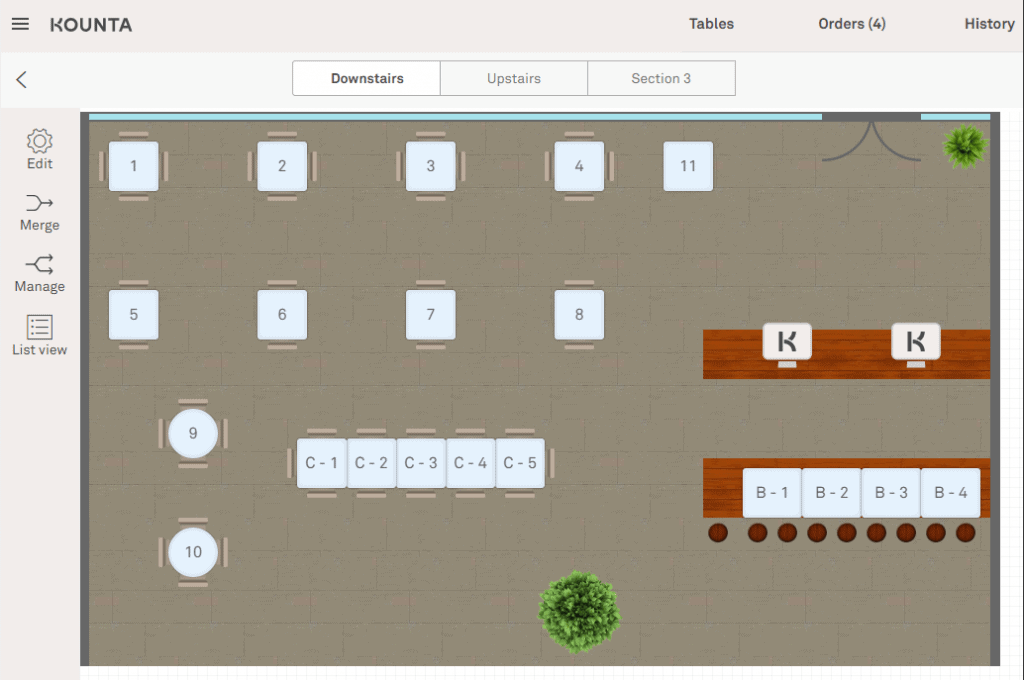Select table 1
Screen dimensions: 1024x680
coord(133,166)
